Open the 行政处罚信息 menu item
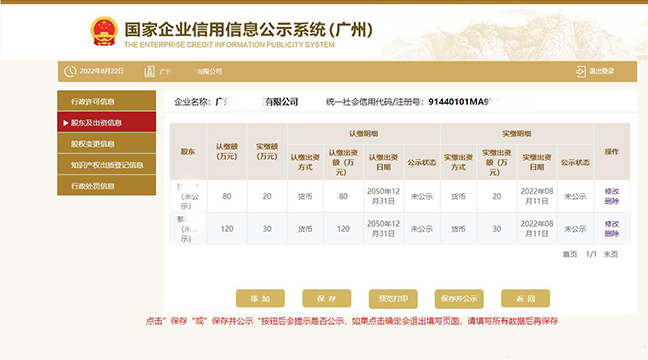Screen dimensions: 648x360 [x=107, y=186]
